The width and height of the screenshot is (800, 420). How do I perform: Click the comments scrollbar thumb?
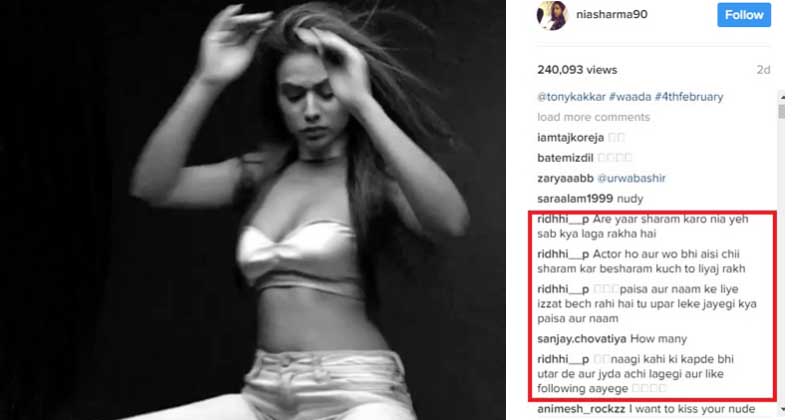782,111
